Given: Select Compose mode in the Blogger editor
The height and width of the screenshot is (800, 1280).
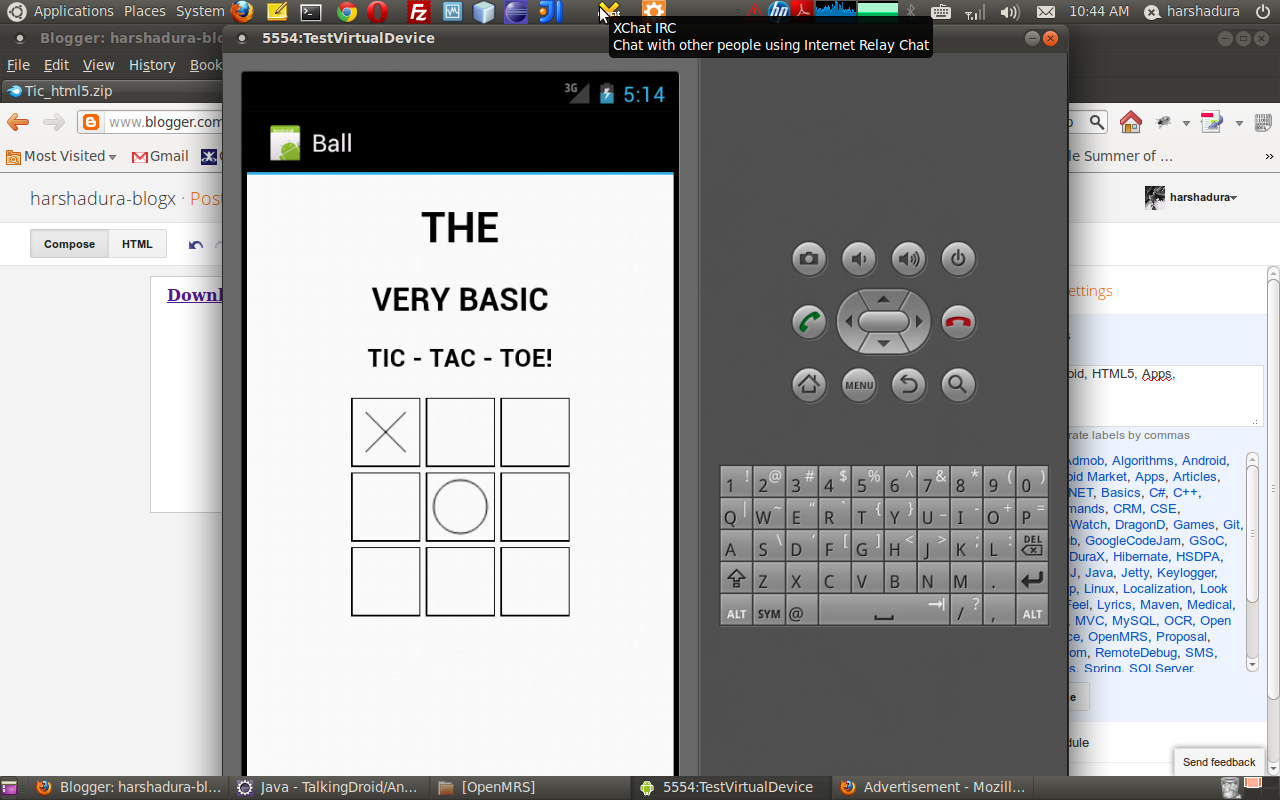Looking at the screenshot, I should click(69, 244).
